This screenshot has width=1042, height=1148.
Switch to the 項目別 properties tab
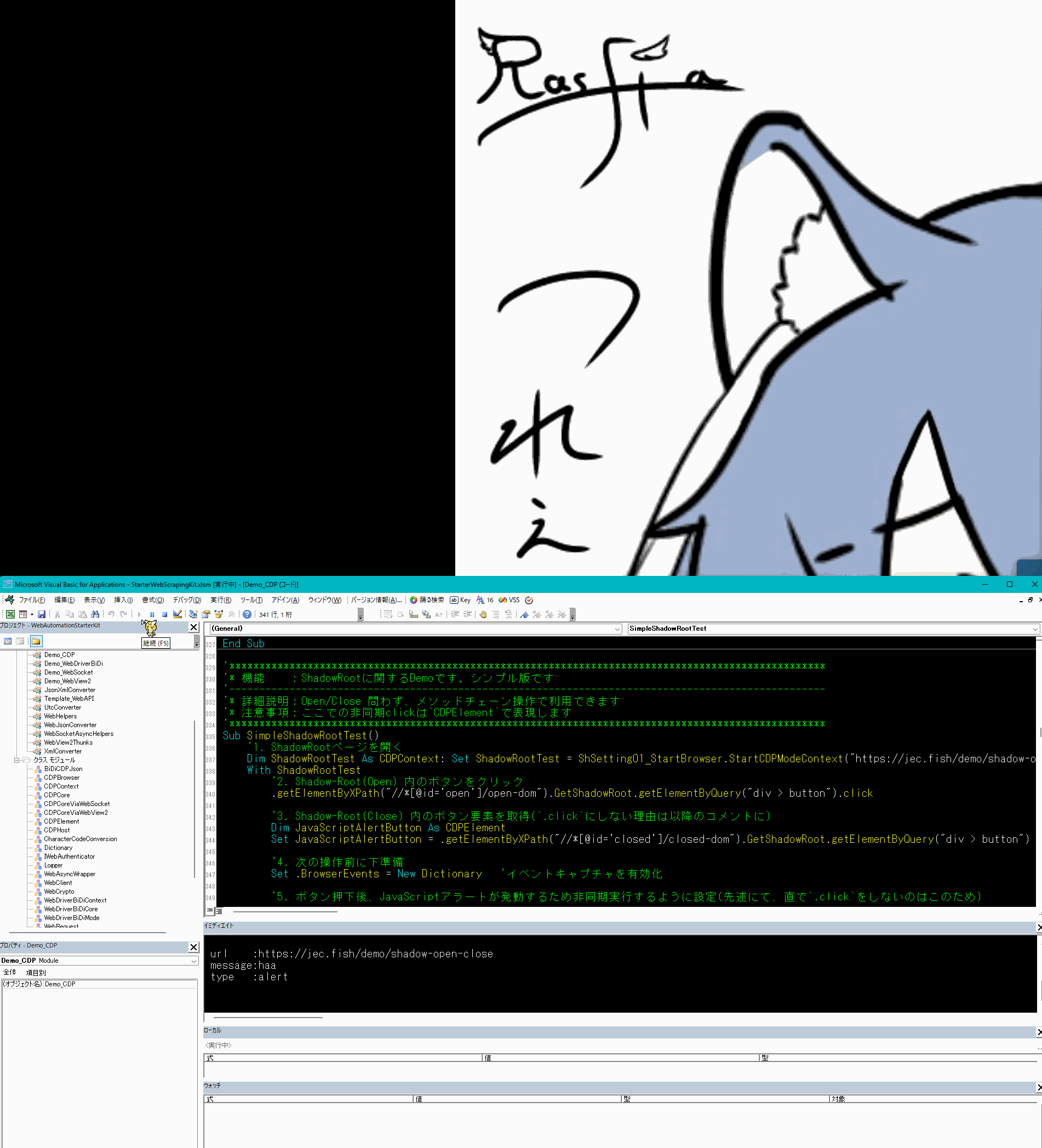36,973
